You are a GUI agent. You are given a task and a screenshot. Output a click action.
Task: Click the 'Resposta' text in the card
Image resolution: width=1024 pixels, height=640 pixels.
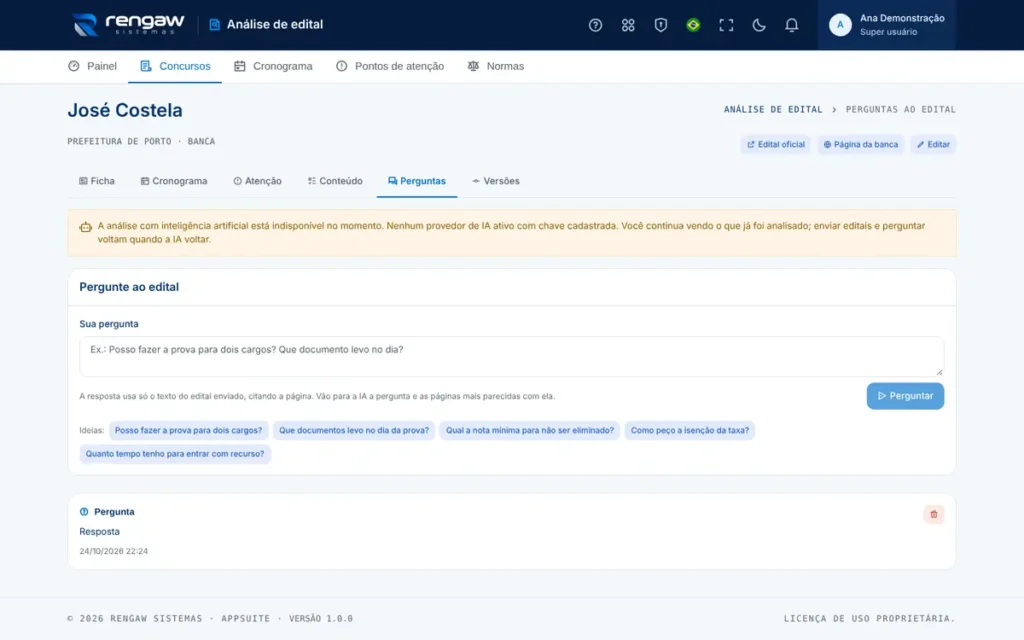coord(99,532)
